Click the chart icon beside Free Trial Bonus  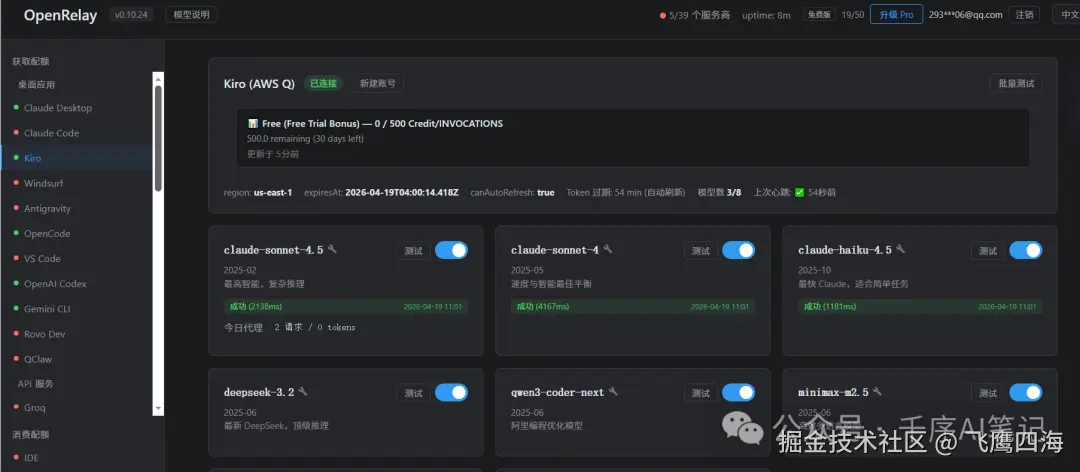click(253, 124)
